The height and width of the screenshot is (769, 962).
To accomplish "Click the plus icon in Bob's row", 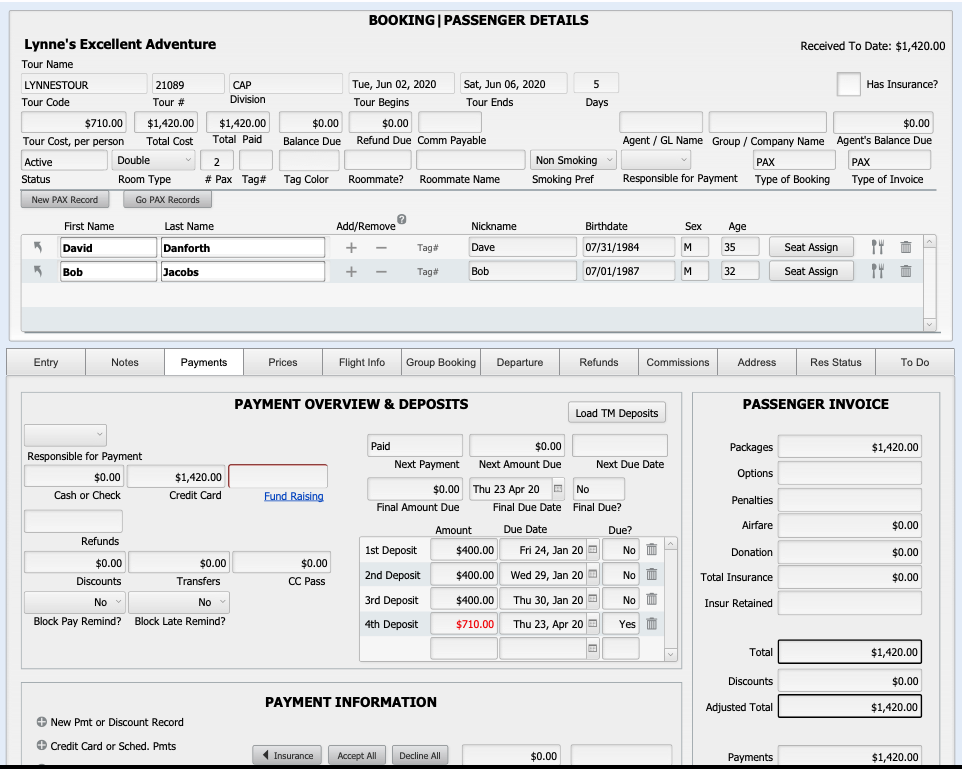I will click(351, 271).
